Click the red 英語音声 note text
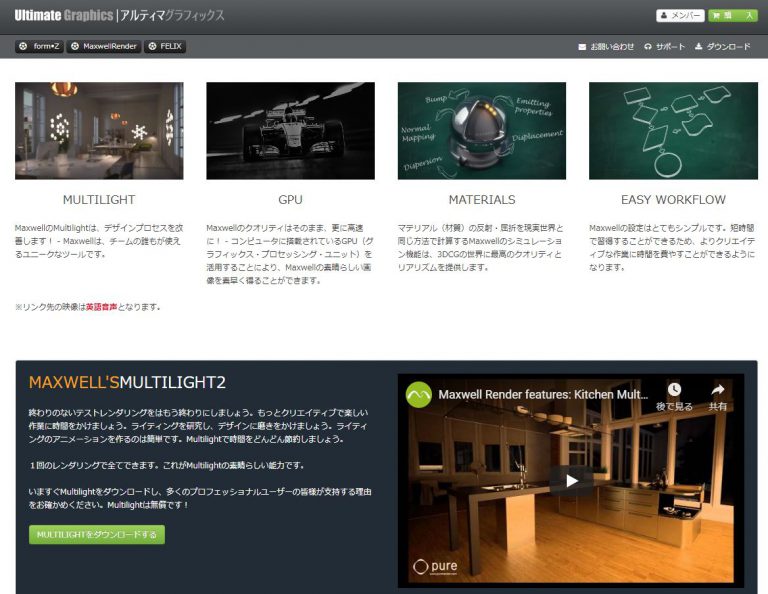 click(101, 307)
